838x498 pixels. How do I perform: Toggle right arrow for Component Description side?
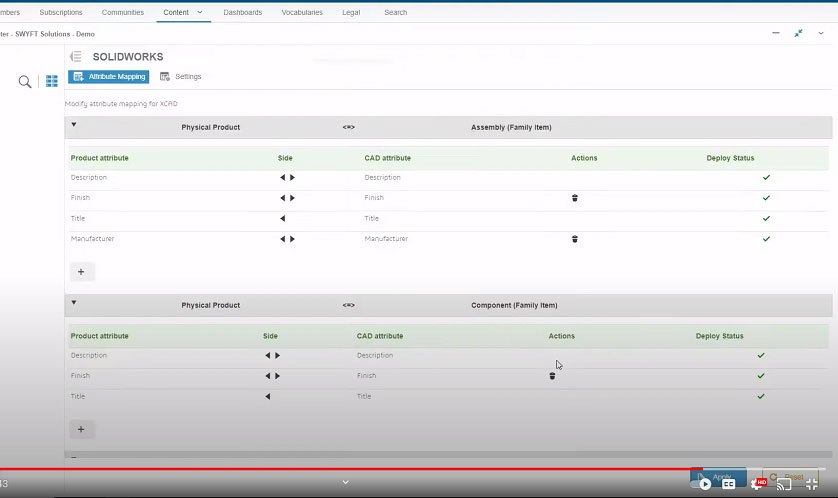click(x=277, y=355)
